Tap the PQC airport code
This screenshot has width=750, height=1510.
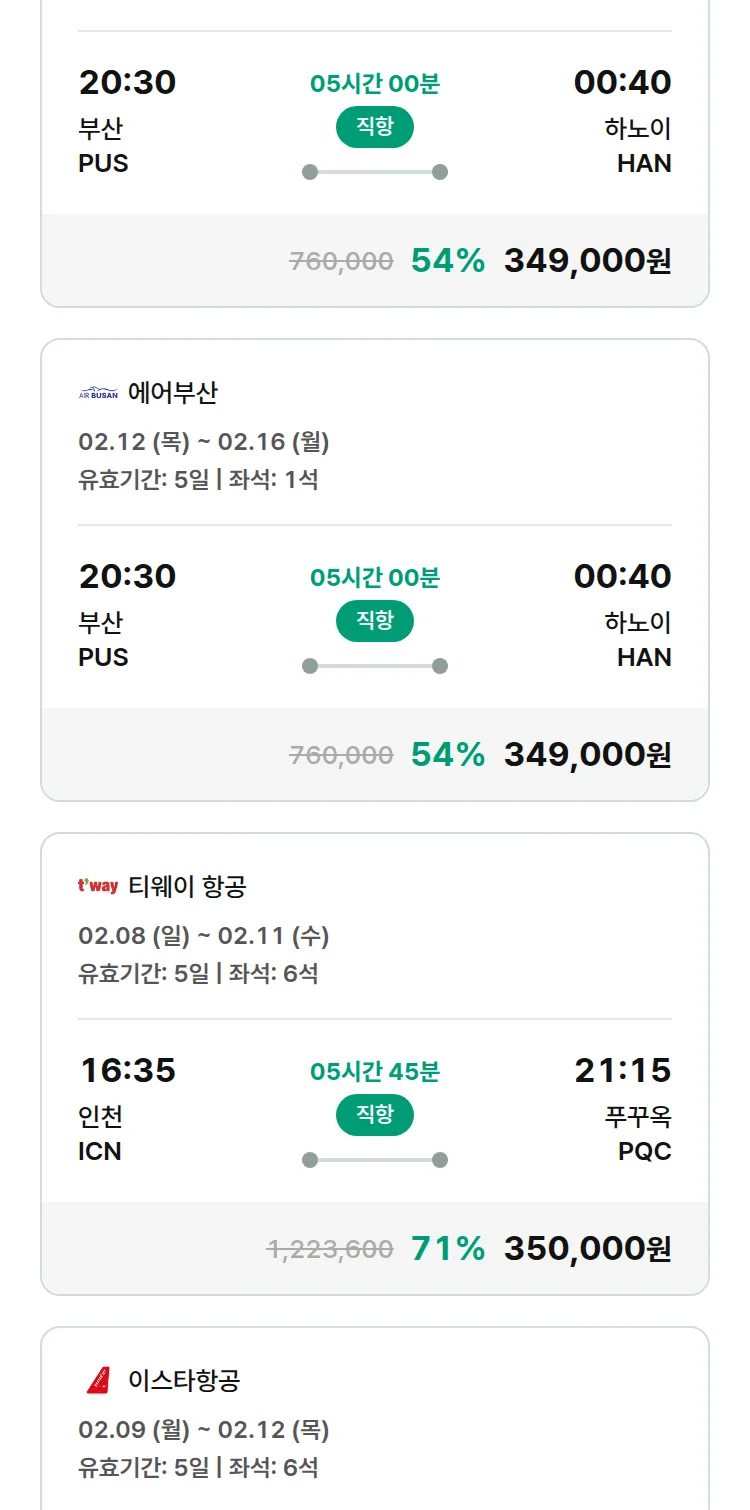(644, 1152)
